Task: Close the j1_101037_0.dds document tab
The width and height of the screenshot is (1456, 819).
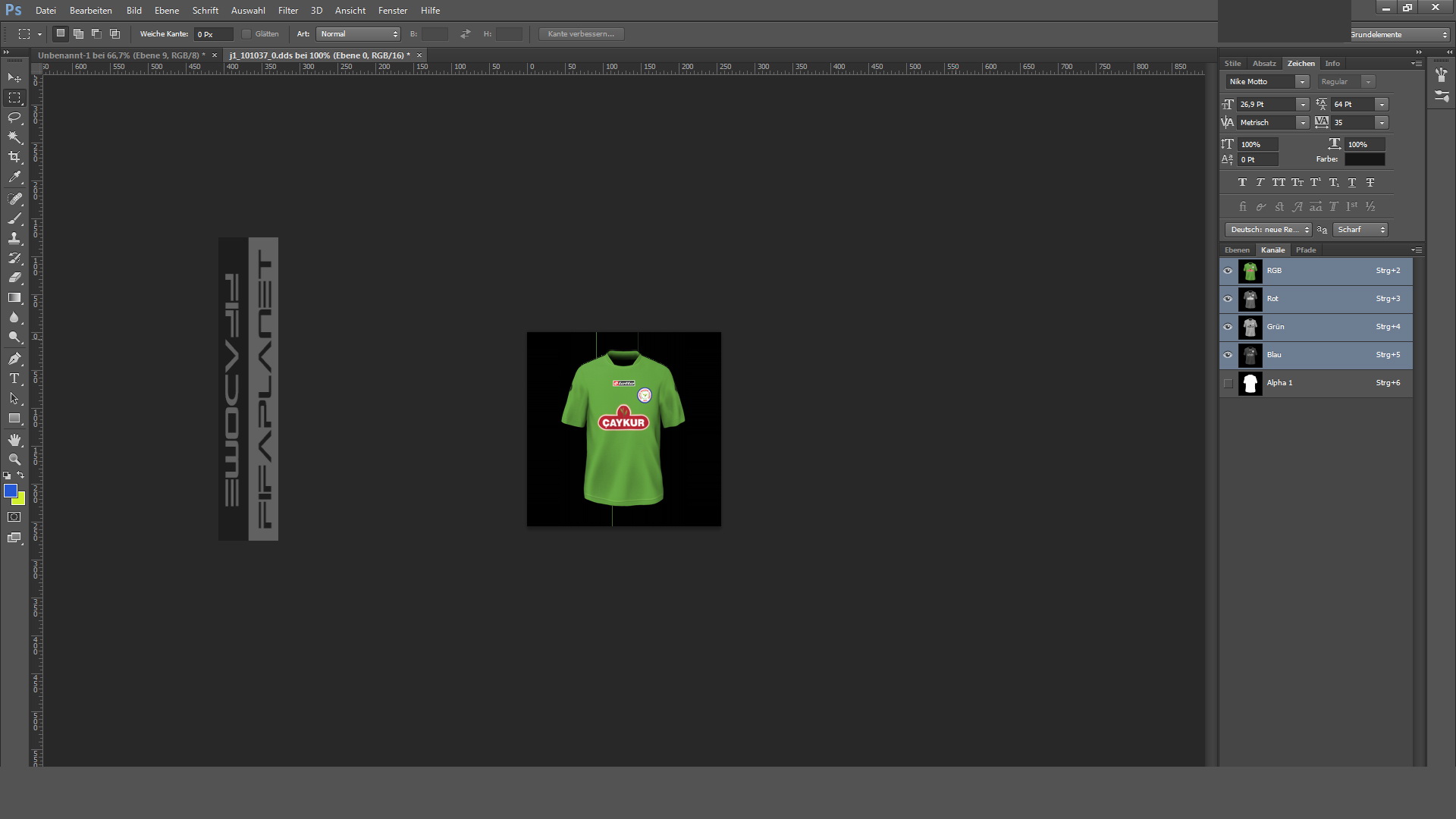Action: [x=419, y=55]
